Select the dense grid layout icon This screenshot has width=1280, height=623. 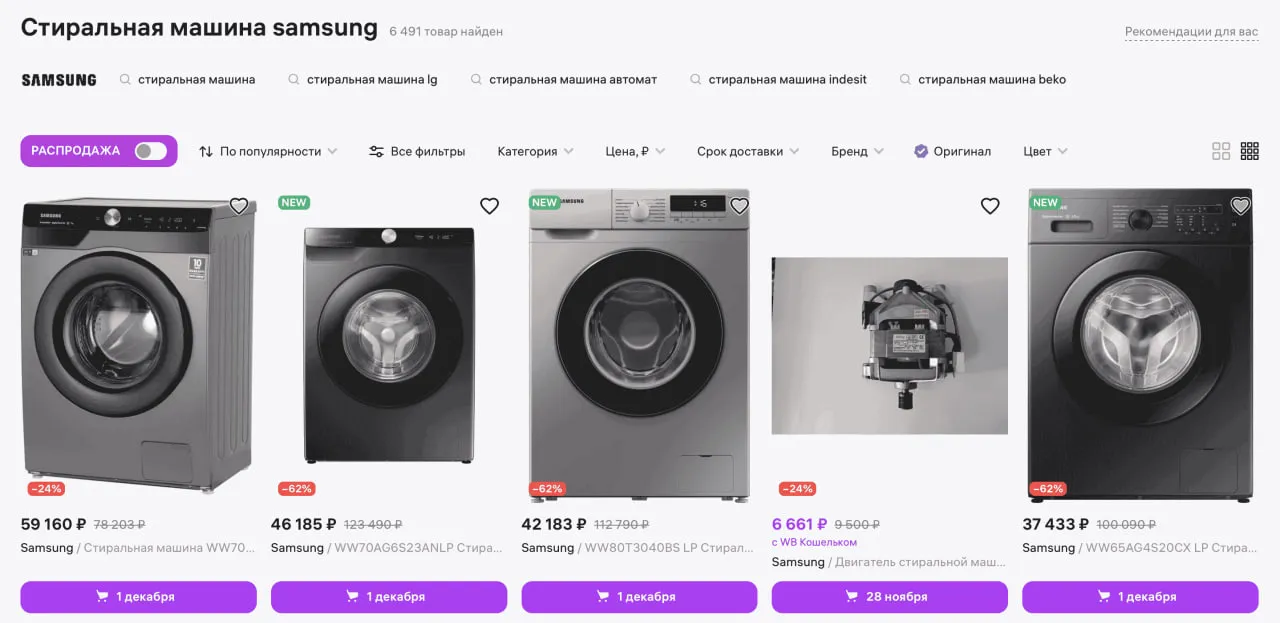pos(1249,150)
